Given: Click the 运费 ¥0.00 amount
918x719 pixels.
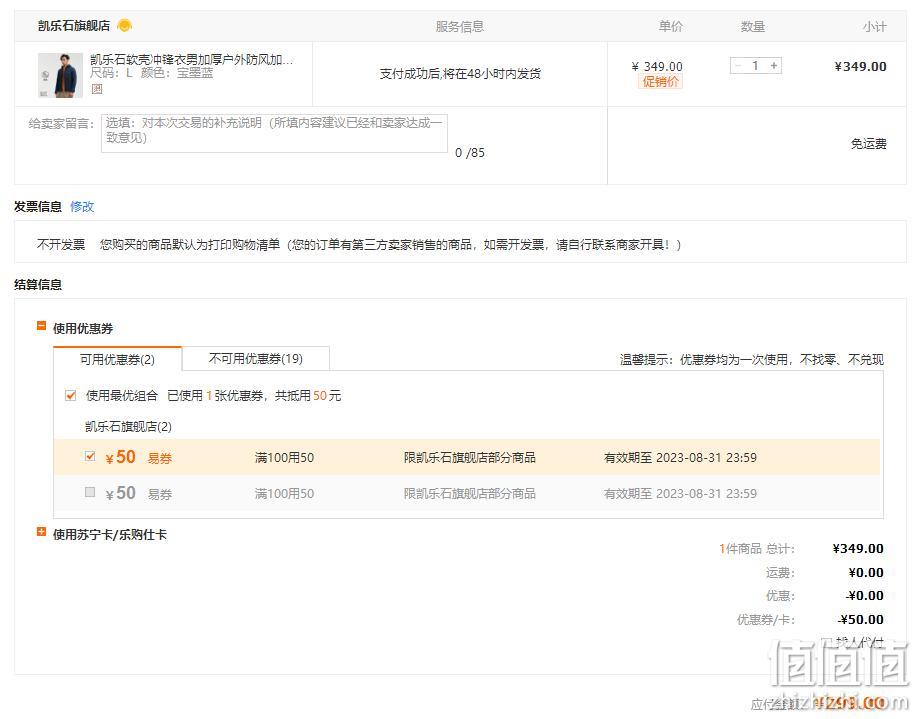Looking at the screenshot, I should click(866, 573).
